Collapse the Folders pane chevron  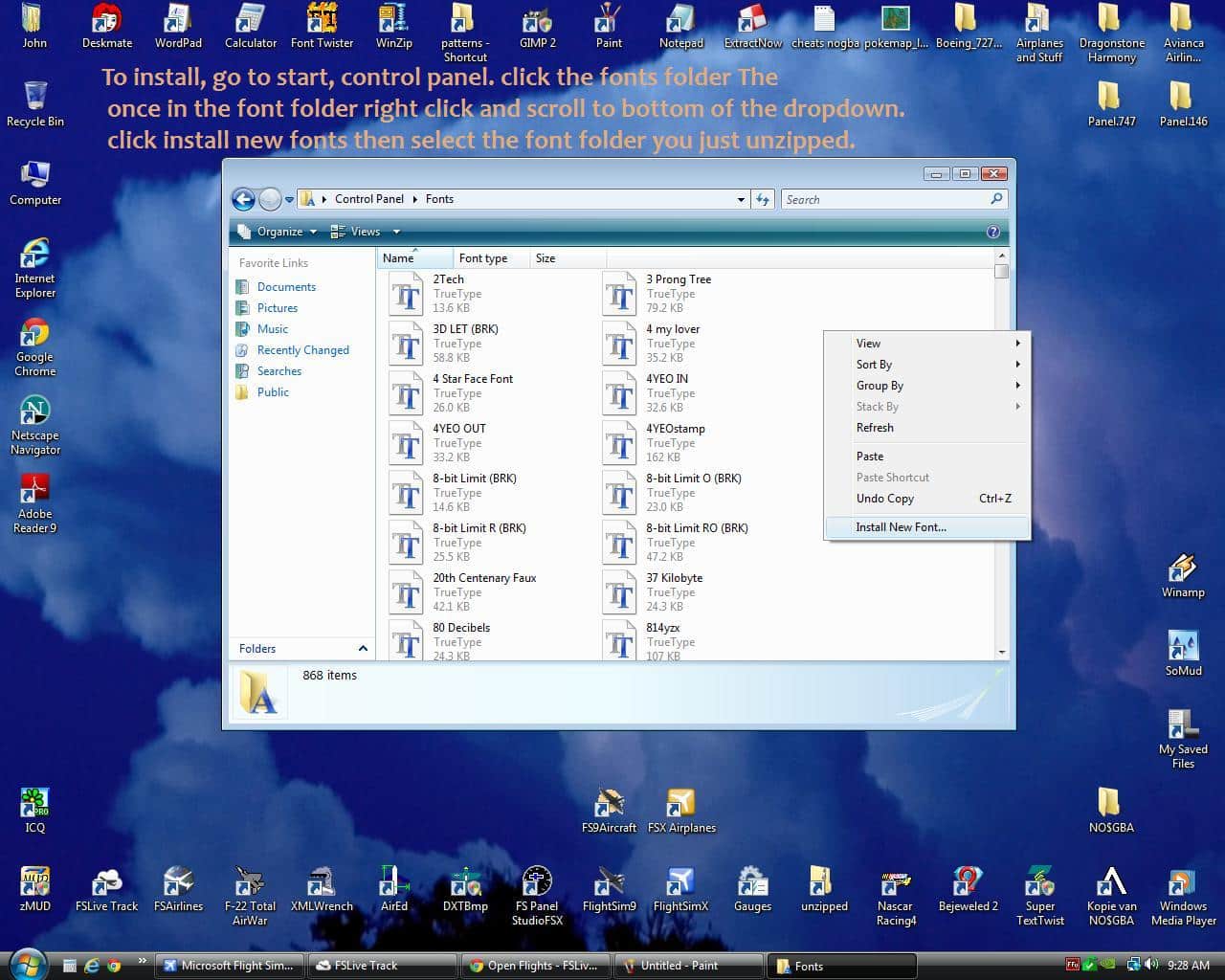coord(363,649)
